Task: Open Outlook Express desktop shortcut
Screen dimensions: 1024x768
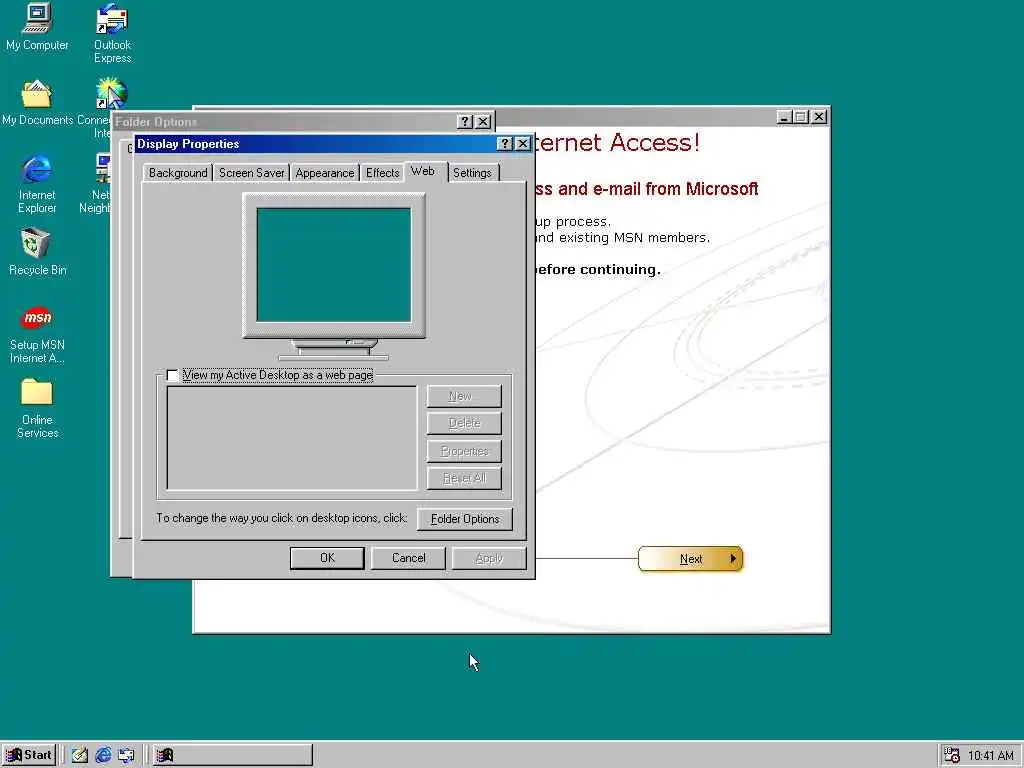Action: coord(112,33)
